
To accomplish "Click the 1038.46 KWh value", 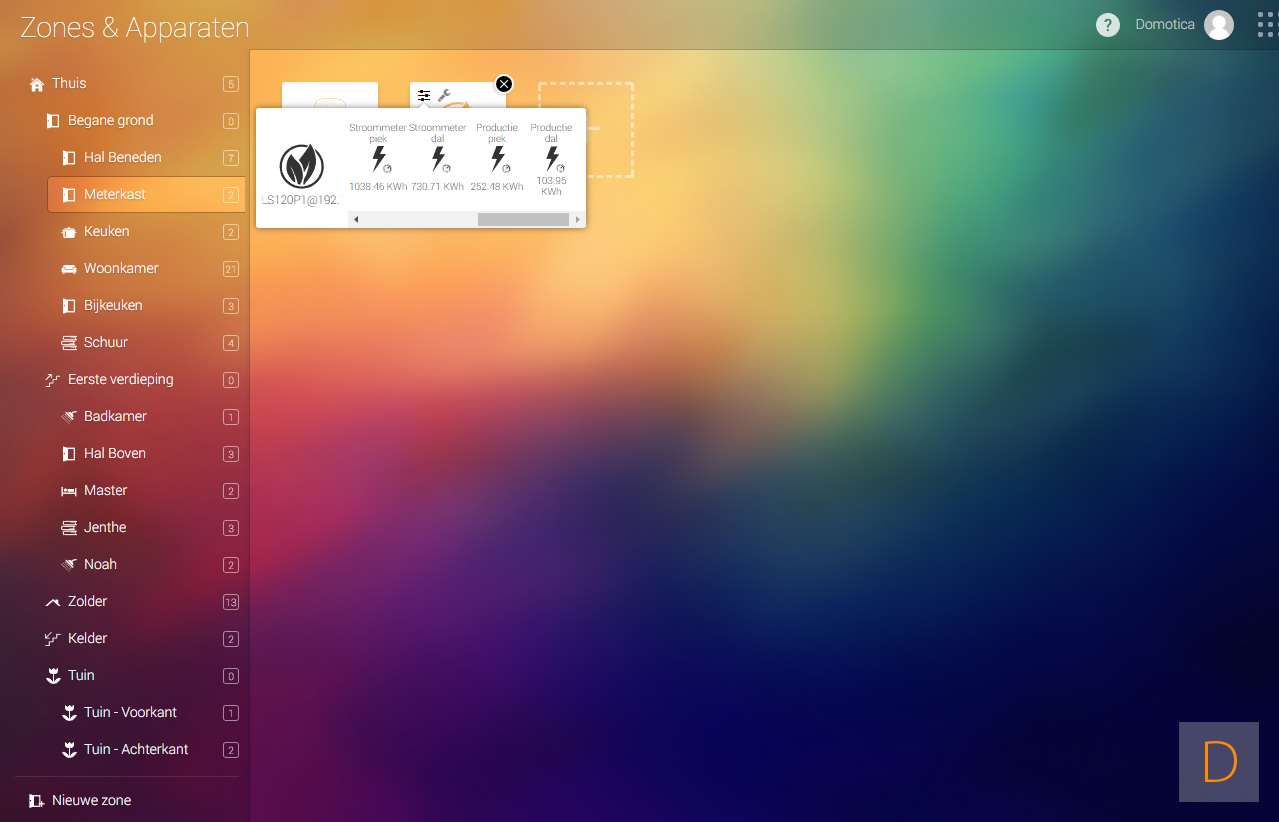I will 378,187.
